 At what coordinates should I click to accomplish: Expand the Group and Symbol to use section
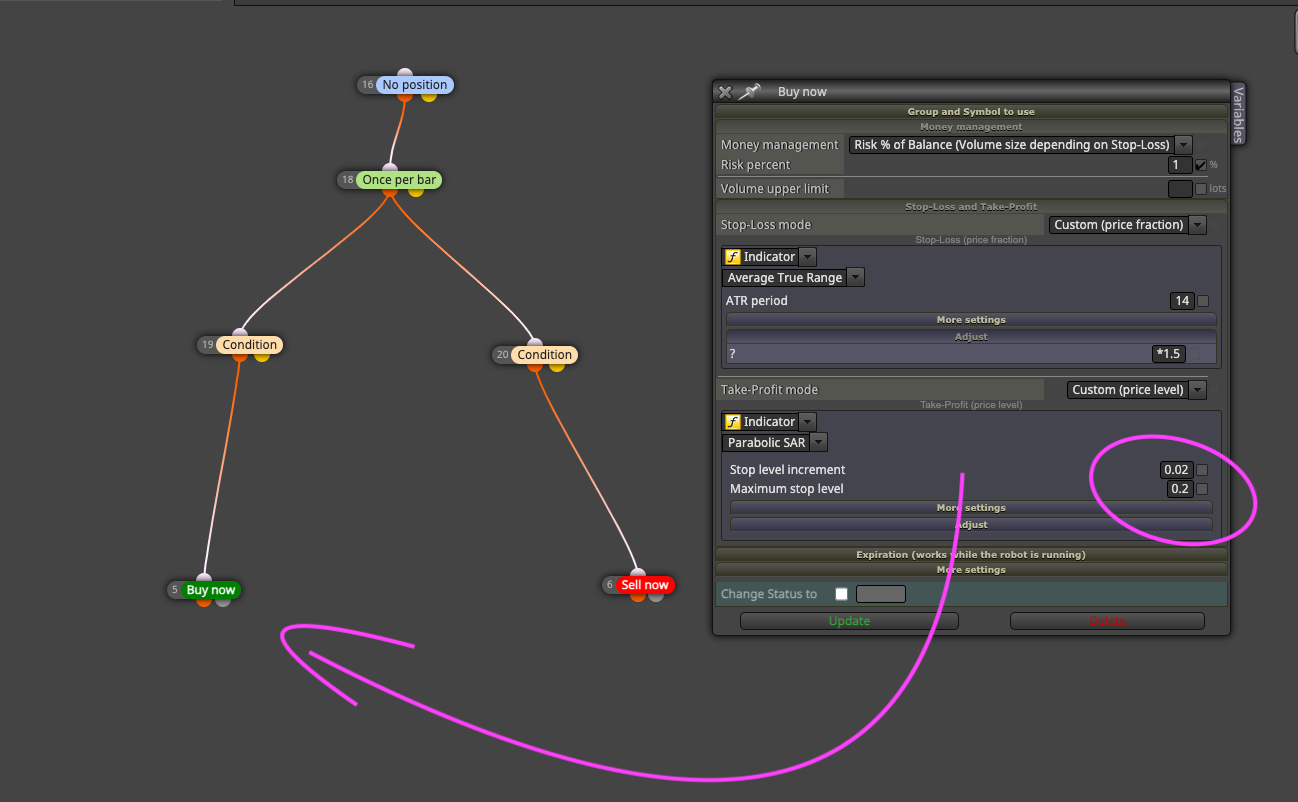(971, 112)
